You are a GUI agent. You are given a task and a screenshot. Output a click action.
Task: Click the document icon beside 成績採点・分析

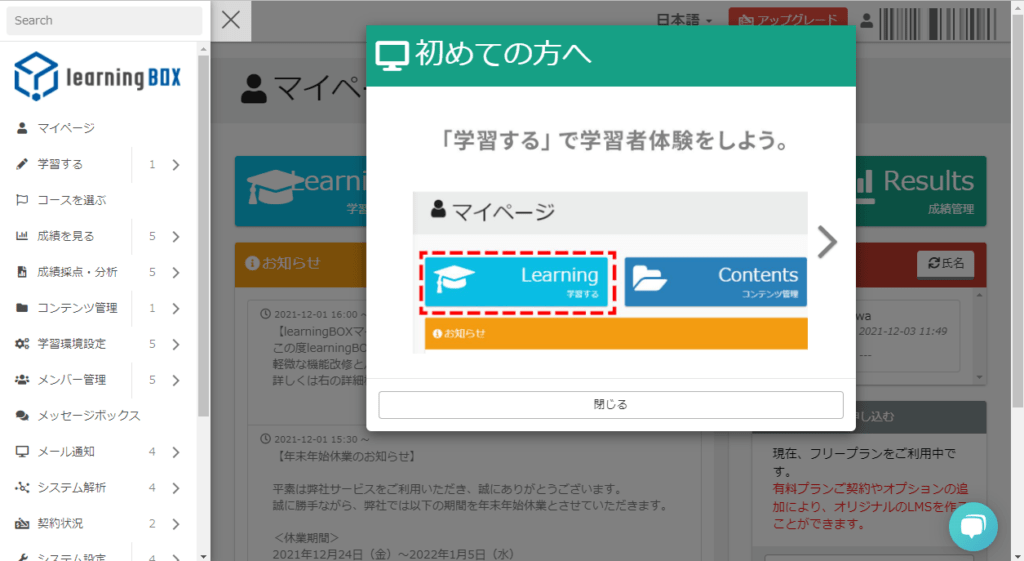pyautogui.click(x=22, y=272)
